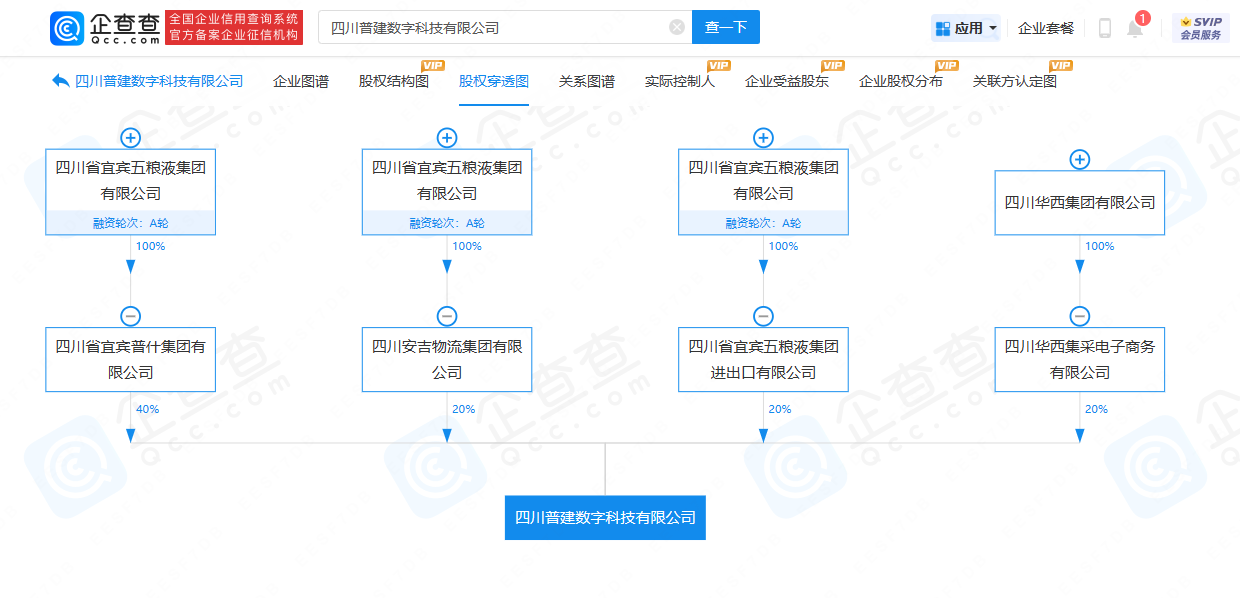
Task: Click 融资轮次: A轮 in the node above 进出口有限公司
Action: [763, 224]
